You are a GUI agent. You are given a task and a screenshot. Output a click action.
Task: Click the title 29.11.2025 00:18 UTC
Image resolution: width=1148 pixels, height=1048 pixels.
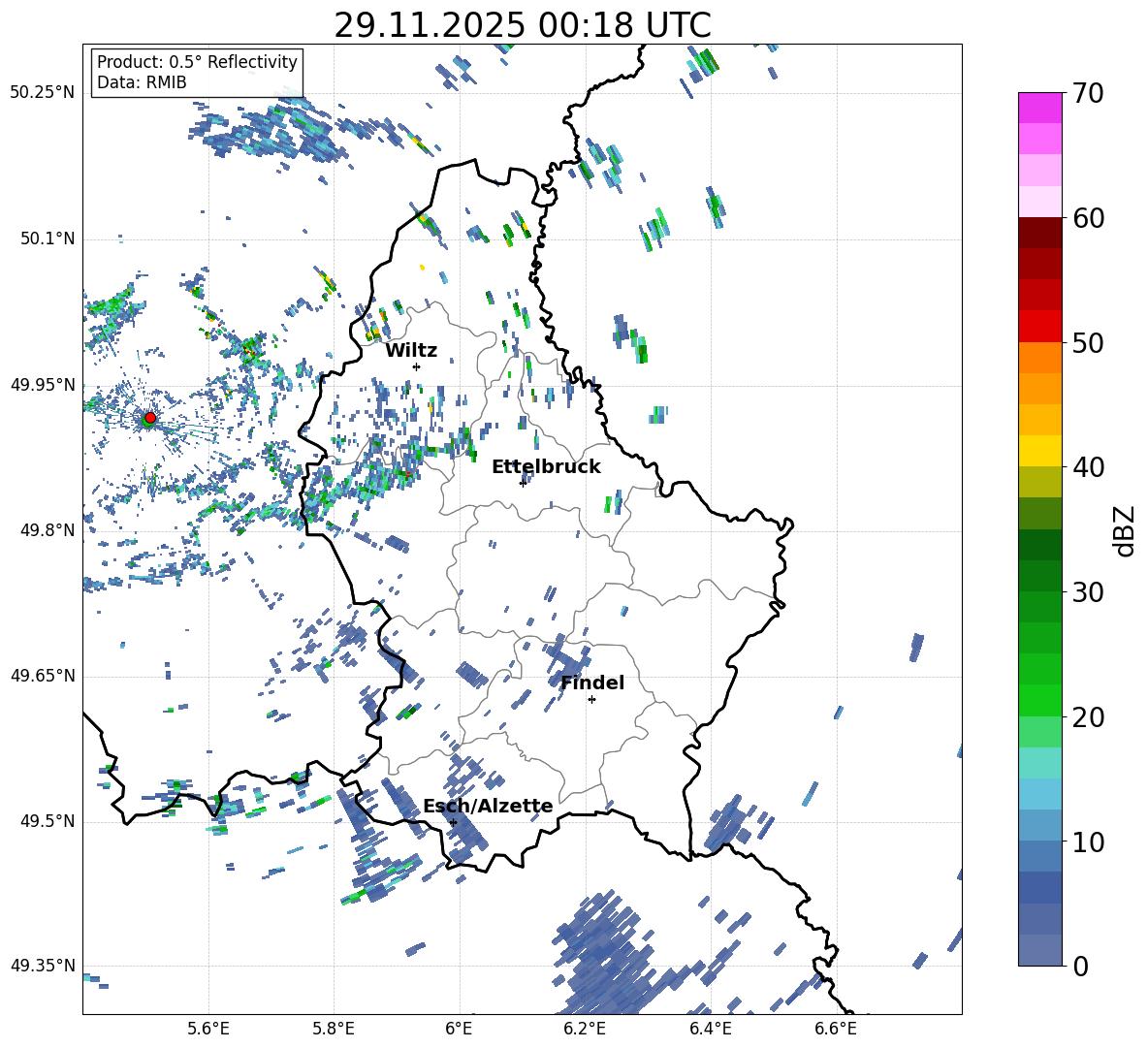(523, 25)
